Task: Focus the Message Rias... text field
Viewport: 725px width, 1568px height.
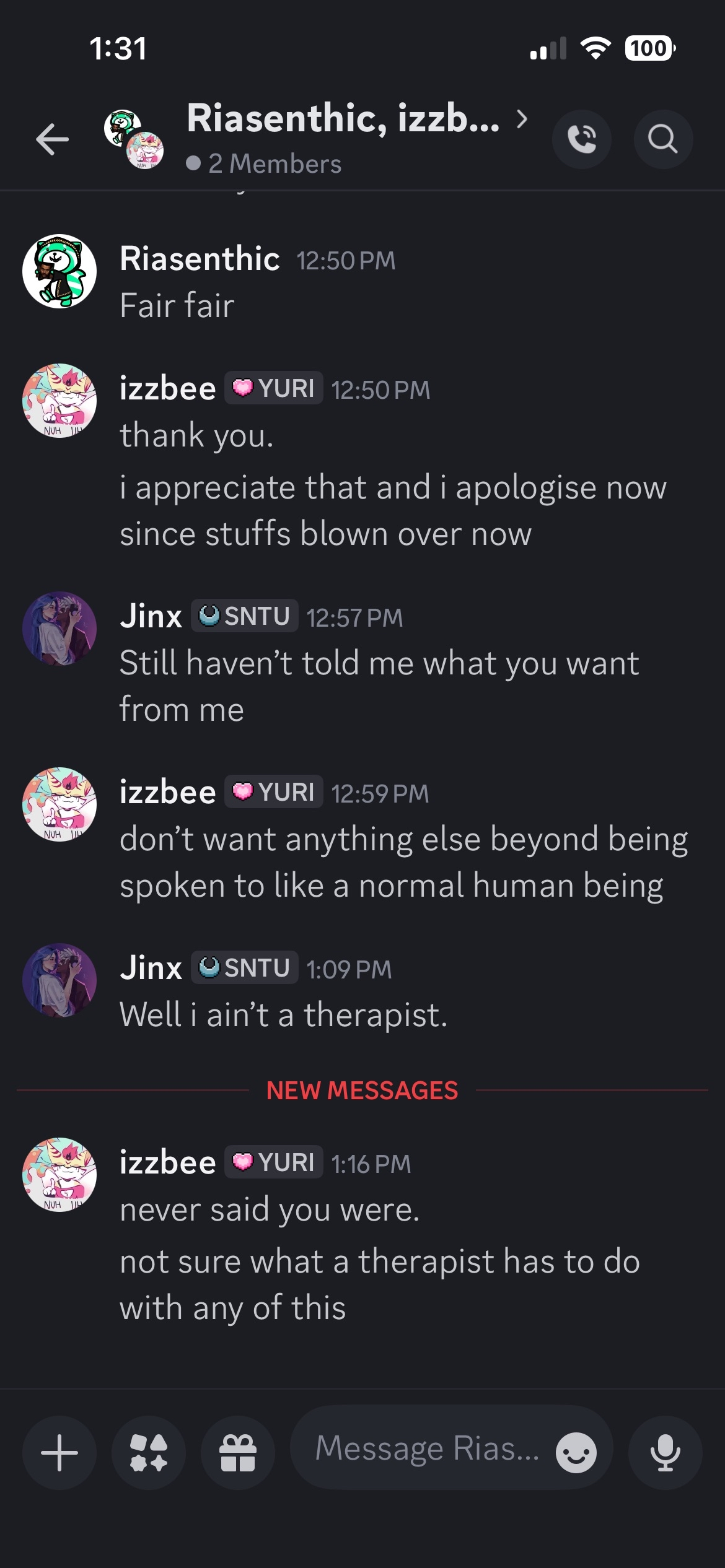Action: [428, 1449]
